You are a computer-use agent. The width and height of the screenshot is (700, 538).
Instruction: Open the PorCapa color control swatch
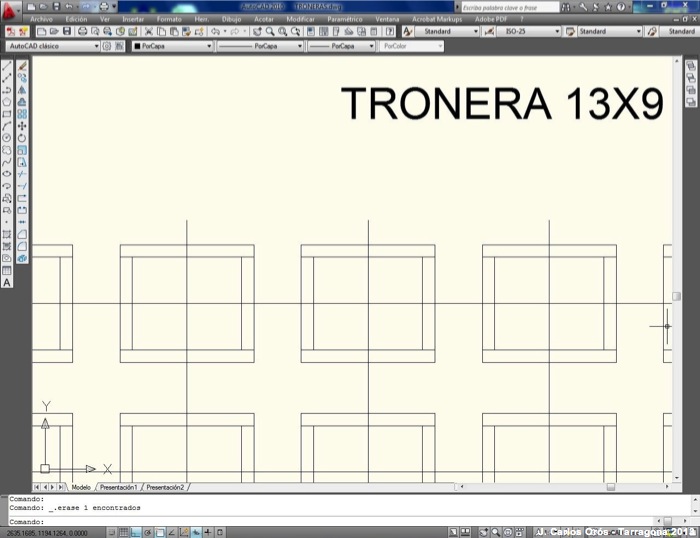pos(172,46)
